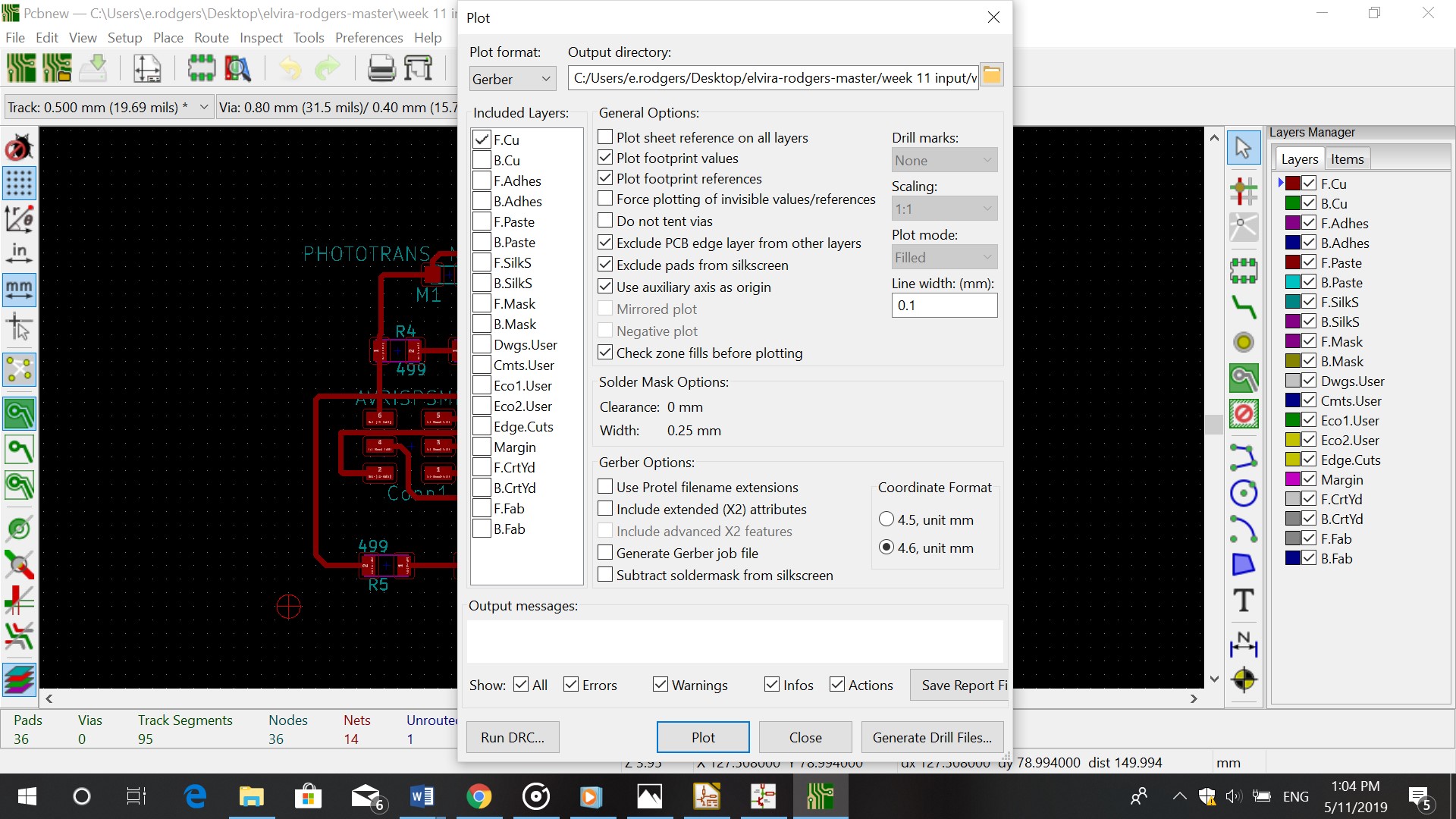This screenshot has height=819, width=1456.
Task: Switch to the Items tab
Action: [x=1347, y=159]
